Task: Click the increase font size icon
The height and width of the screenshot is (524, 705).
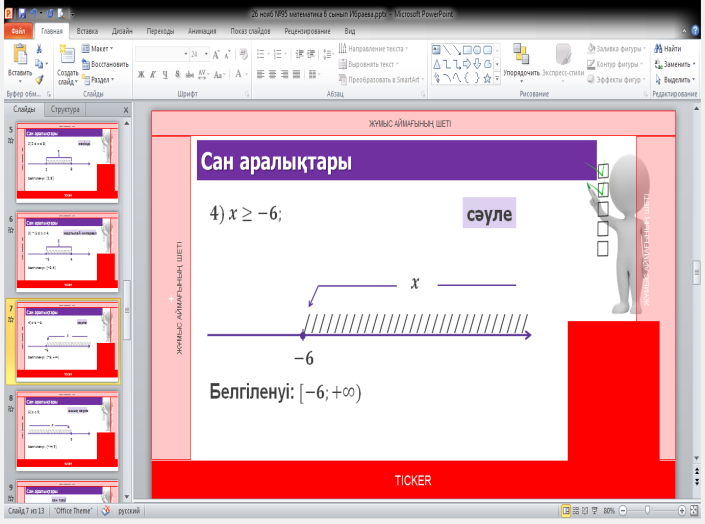Action: click(216, 55)
